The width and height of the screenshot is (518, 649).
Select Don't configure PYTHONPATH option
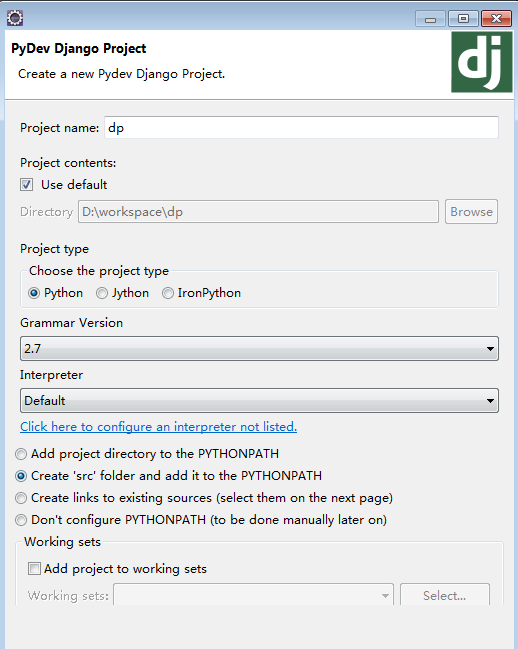[x=21, y=520]
